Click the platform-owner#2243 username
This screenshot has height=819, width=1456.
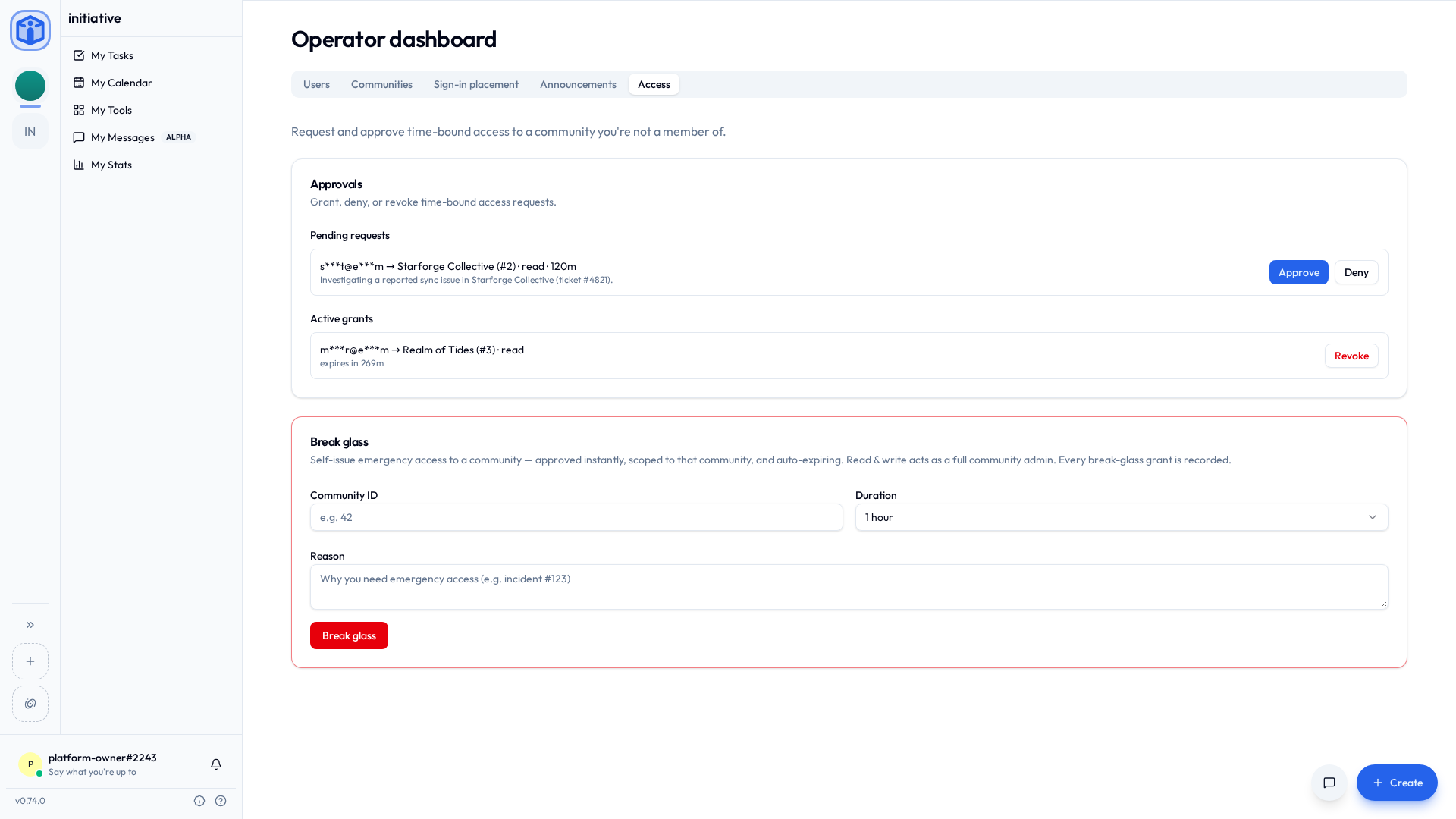pyautogui.click(x=102, y=758)
